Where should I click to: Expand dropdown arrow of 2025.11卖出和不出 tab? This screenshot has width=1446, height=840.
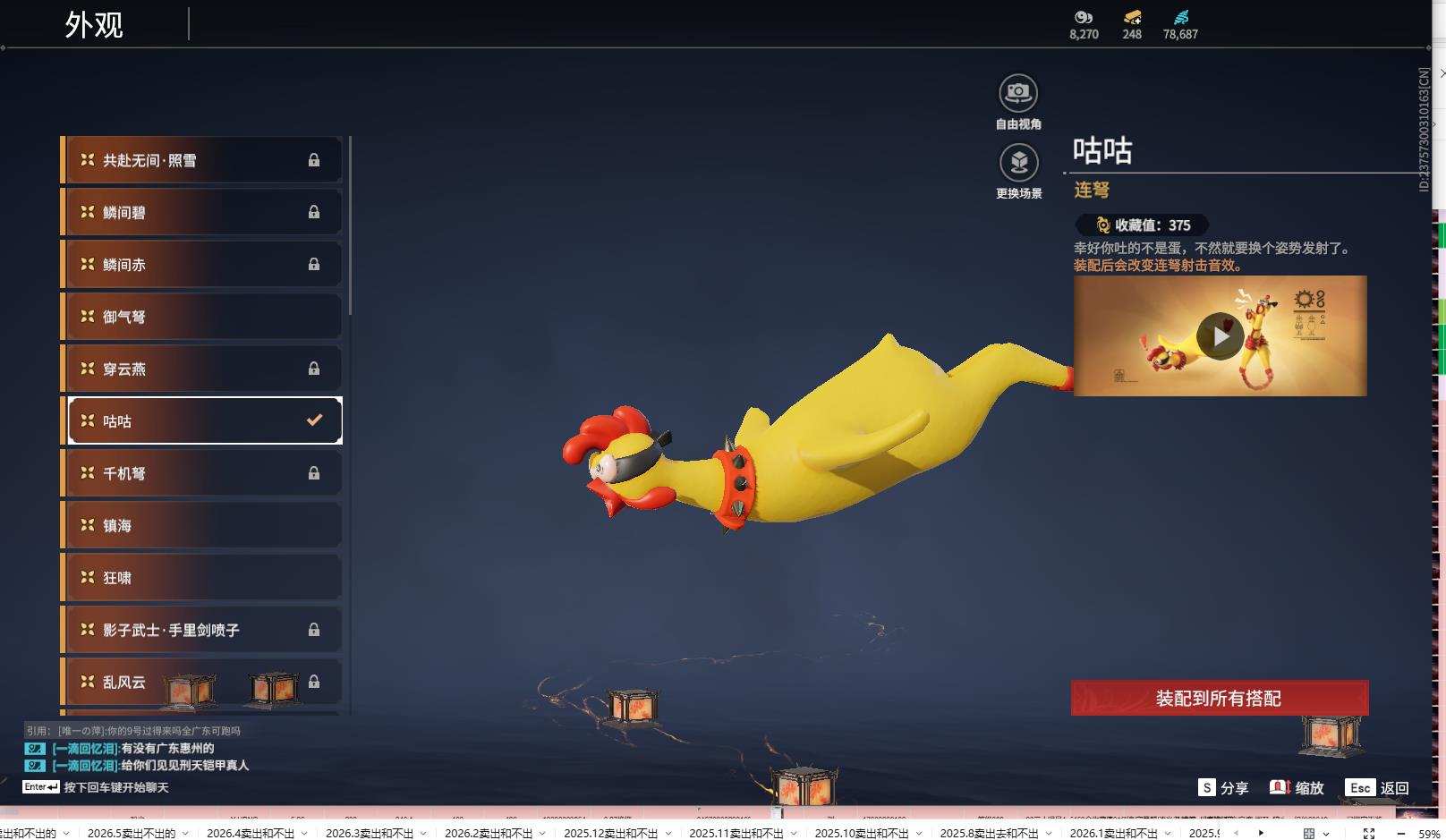pyautogui.click(x=794, y=833)
